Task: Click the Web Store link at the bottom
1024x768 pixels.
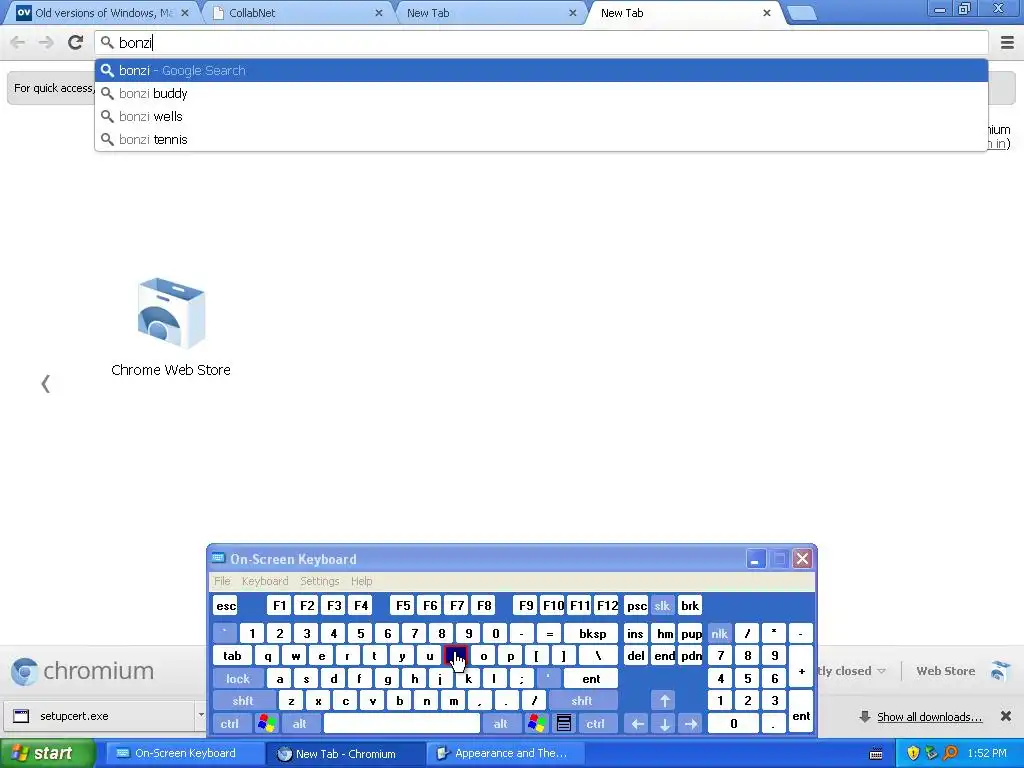Action: click(x=946, y=671)
